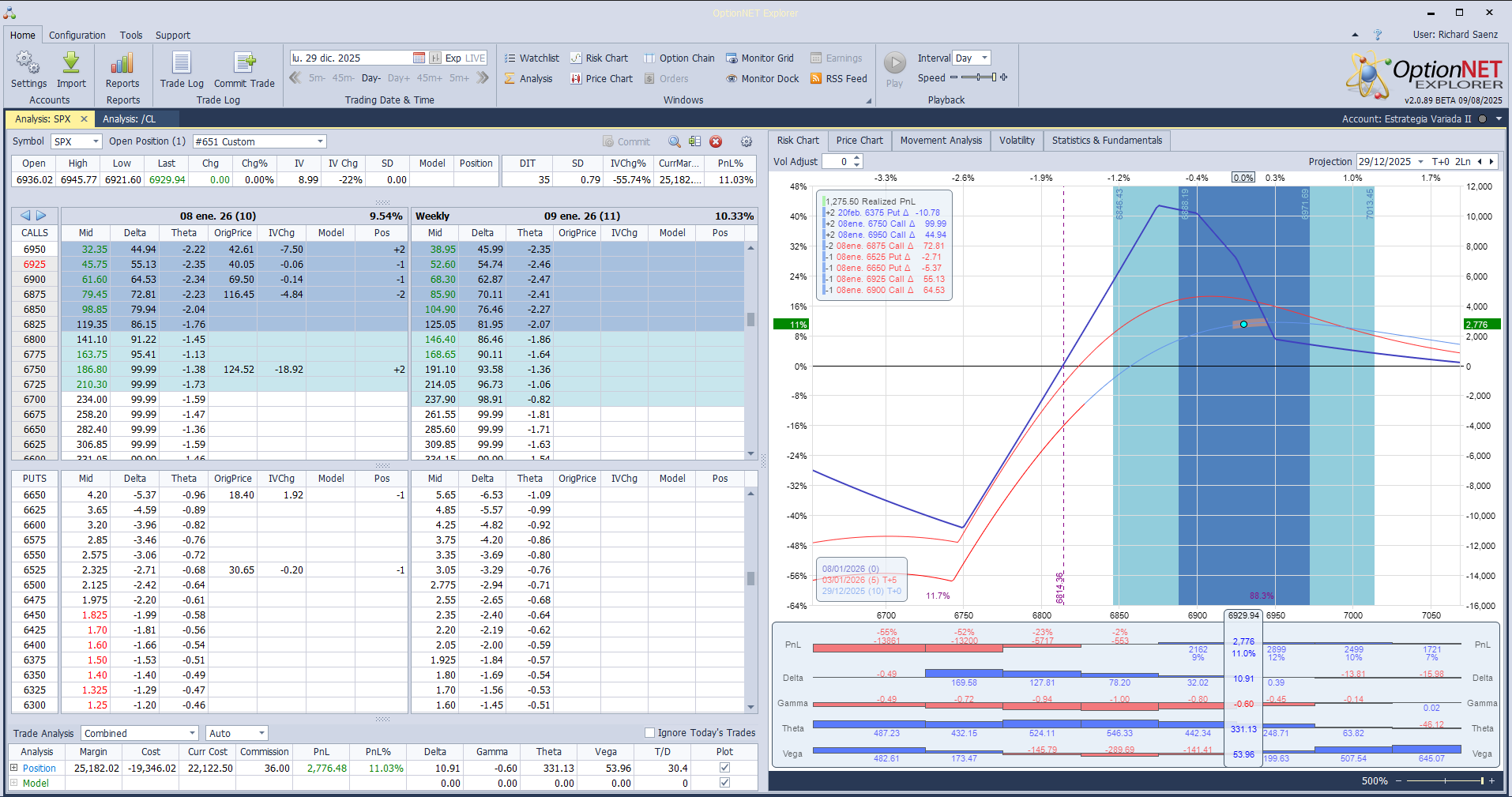
Task: Expand the Position row in analysis grid
Action: coord(13,768)
